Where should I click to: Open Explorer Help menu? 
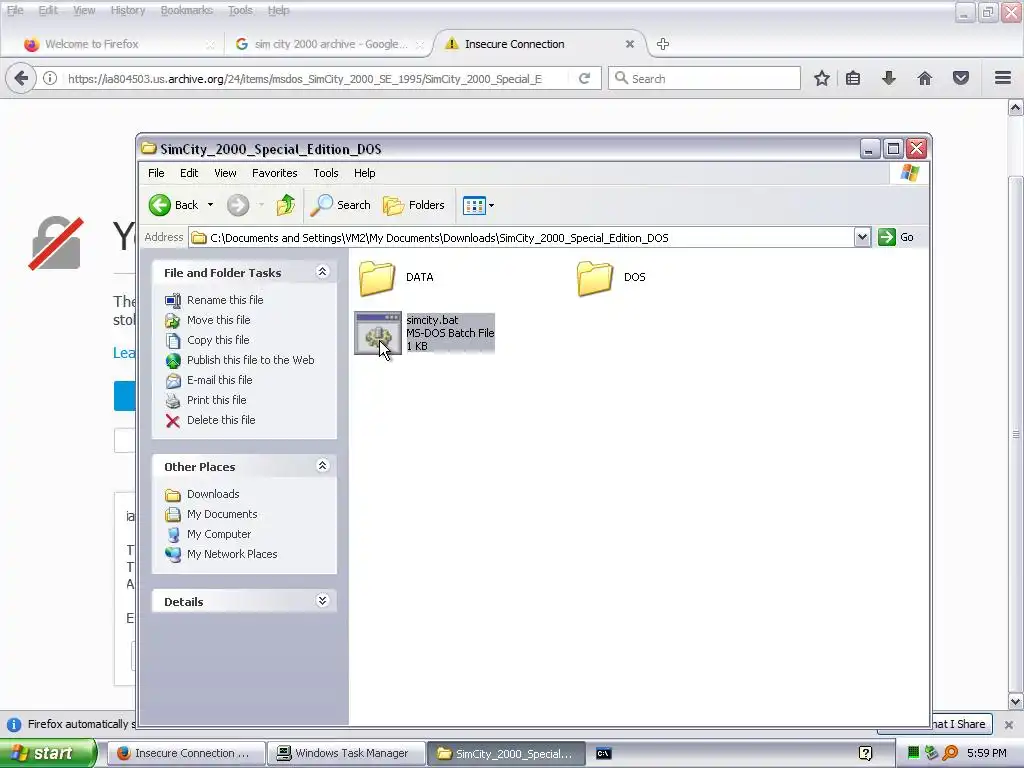[364, 173]
